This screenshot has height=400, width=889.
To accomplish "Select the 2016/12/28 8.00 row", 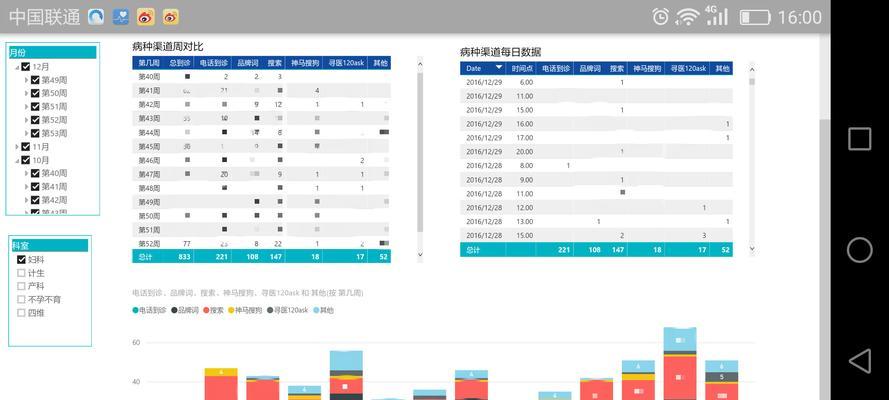I will 596,165.
